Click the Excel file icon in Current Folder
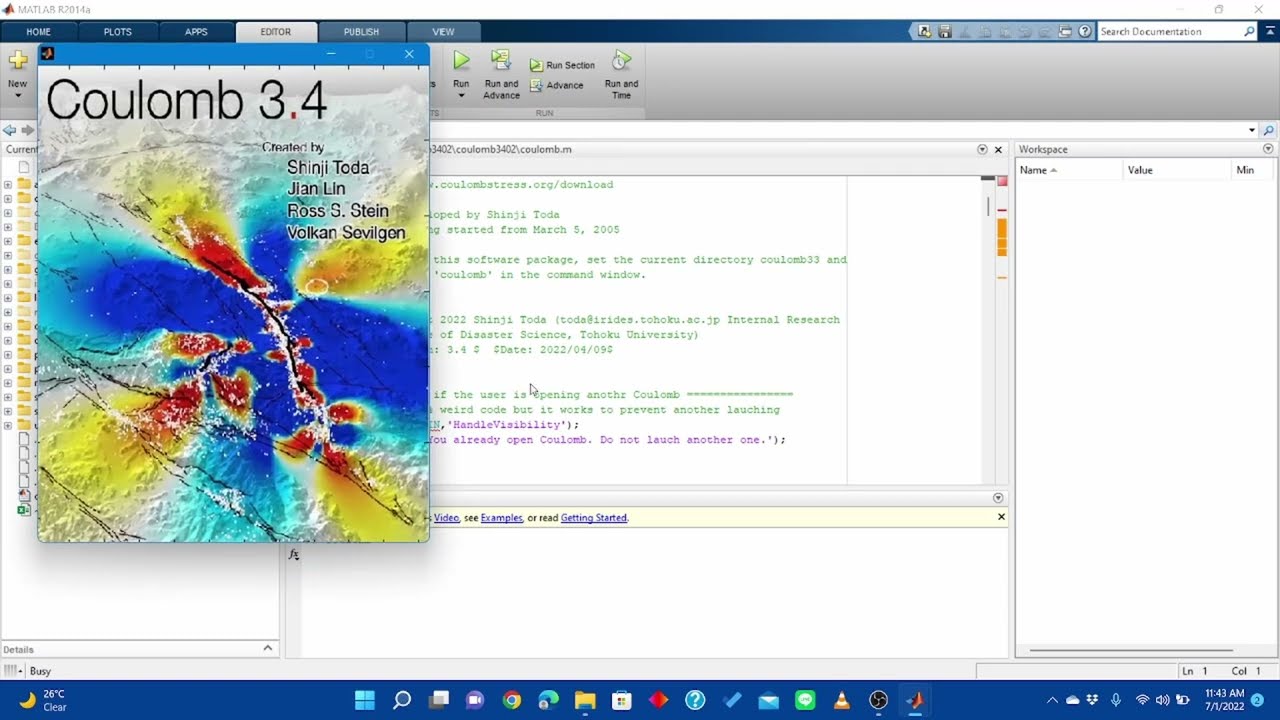The width and height of the screenshot is (1280, 720). (x=24, y=510)
